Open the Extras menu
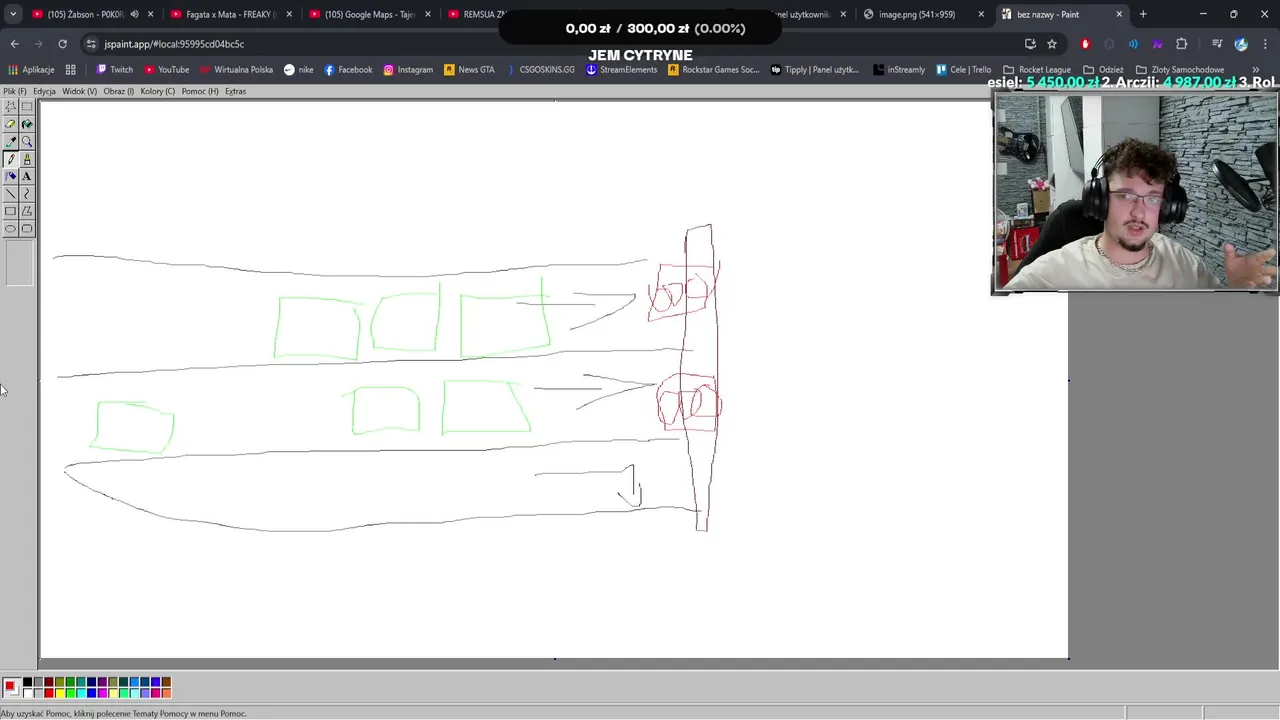The height and width of the screenshot is (720, 1280). pos(235,91)
